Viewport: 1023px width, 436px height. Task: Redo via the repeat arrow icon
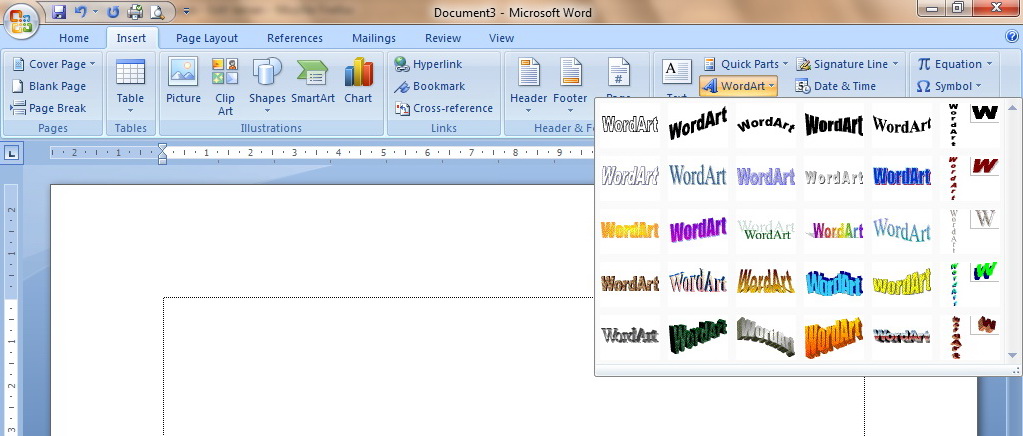(x=112, y=11)
